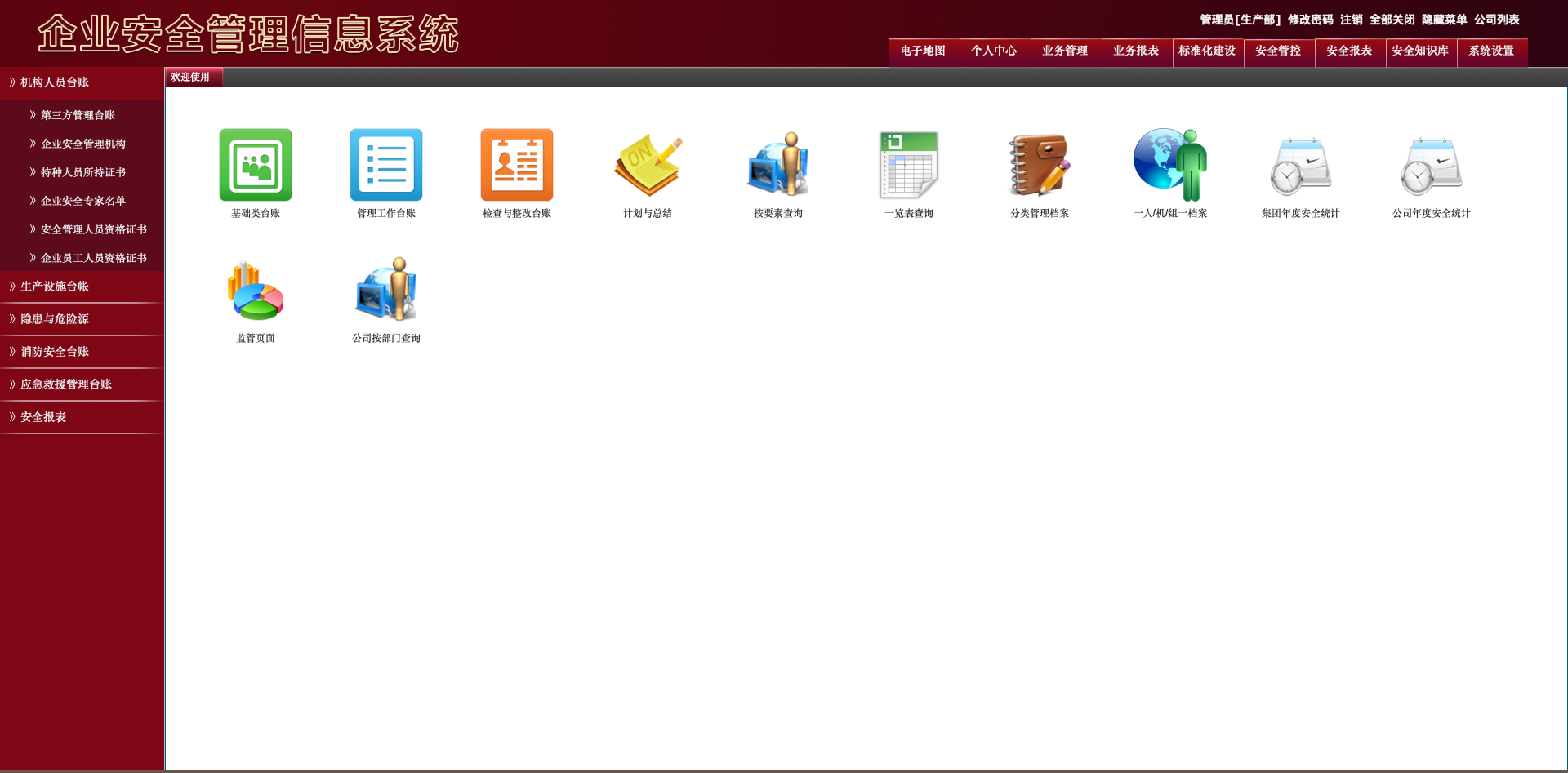The width and height of the screenshot is (1568, 773).
Task: Open the 一览表查询 spreadsheet icon
Action: [x=908, y=165]
